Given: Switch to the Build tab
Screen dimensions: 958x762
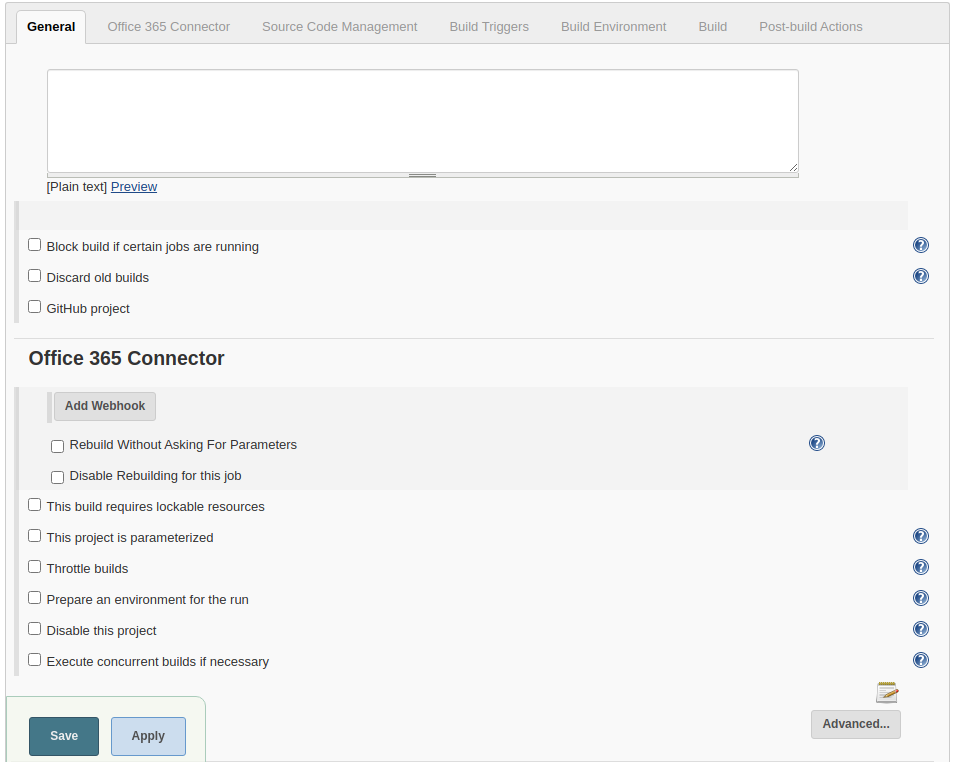Looking at the screenshot, I should pos(712,27).
